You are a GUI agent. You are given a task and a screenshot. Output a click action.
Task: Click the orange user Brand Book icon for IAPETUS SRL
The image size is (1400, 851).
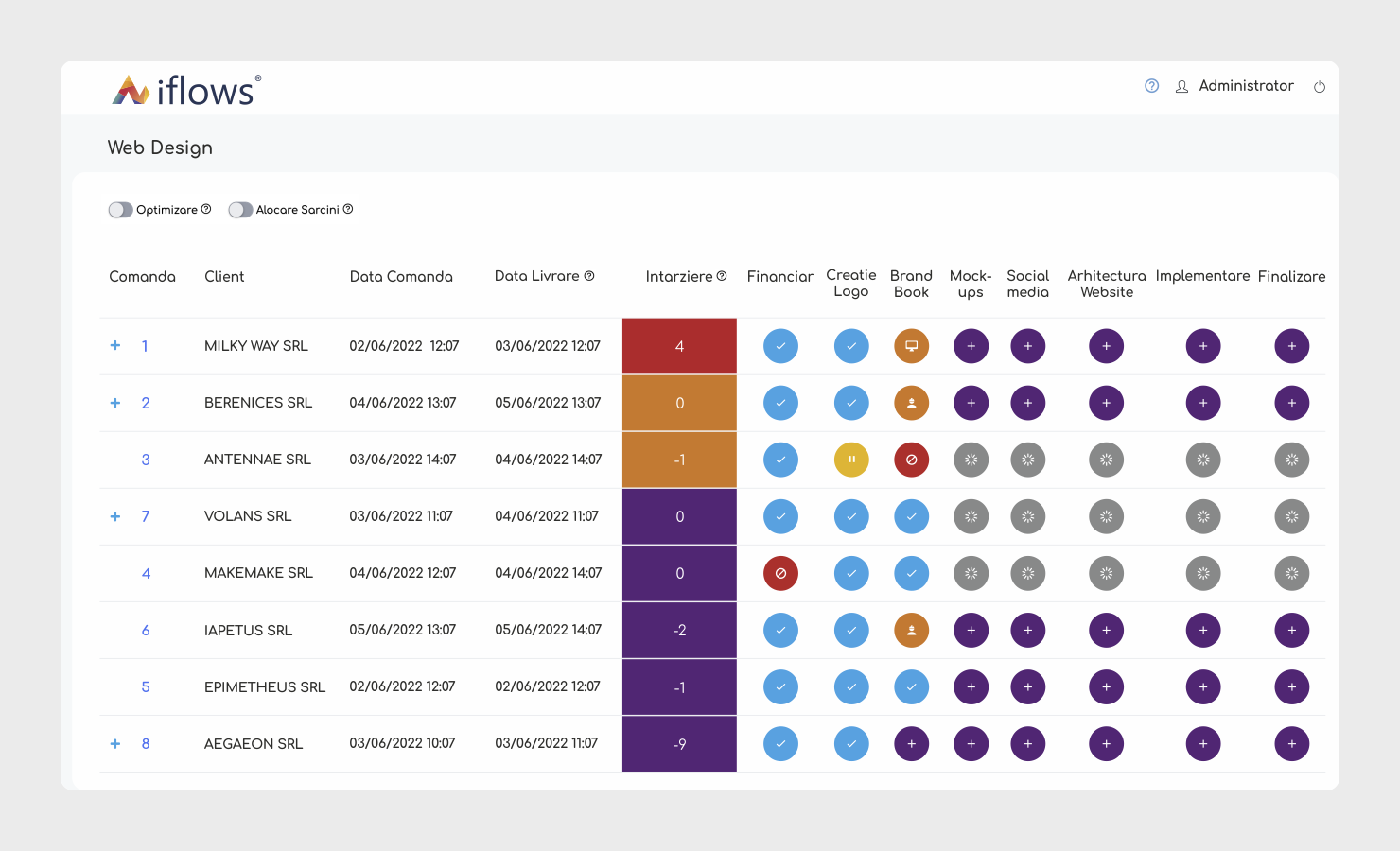(911, 630)
